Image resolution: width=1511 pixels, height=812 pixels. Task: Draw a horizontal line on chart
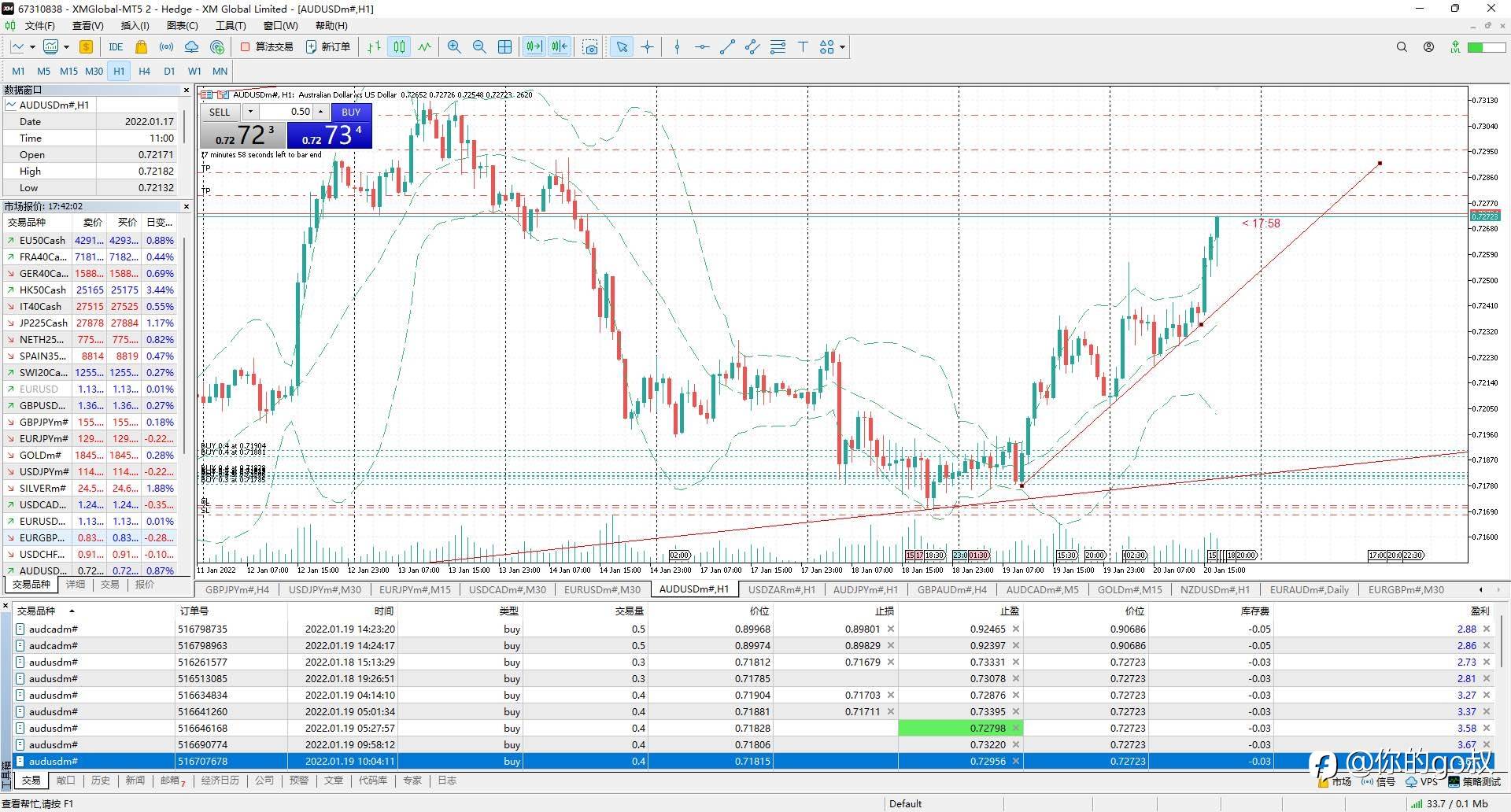tap(702, 47)
